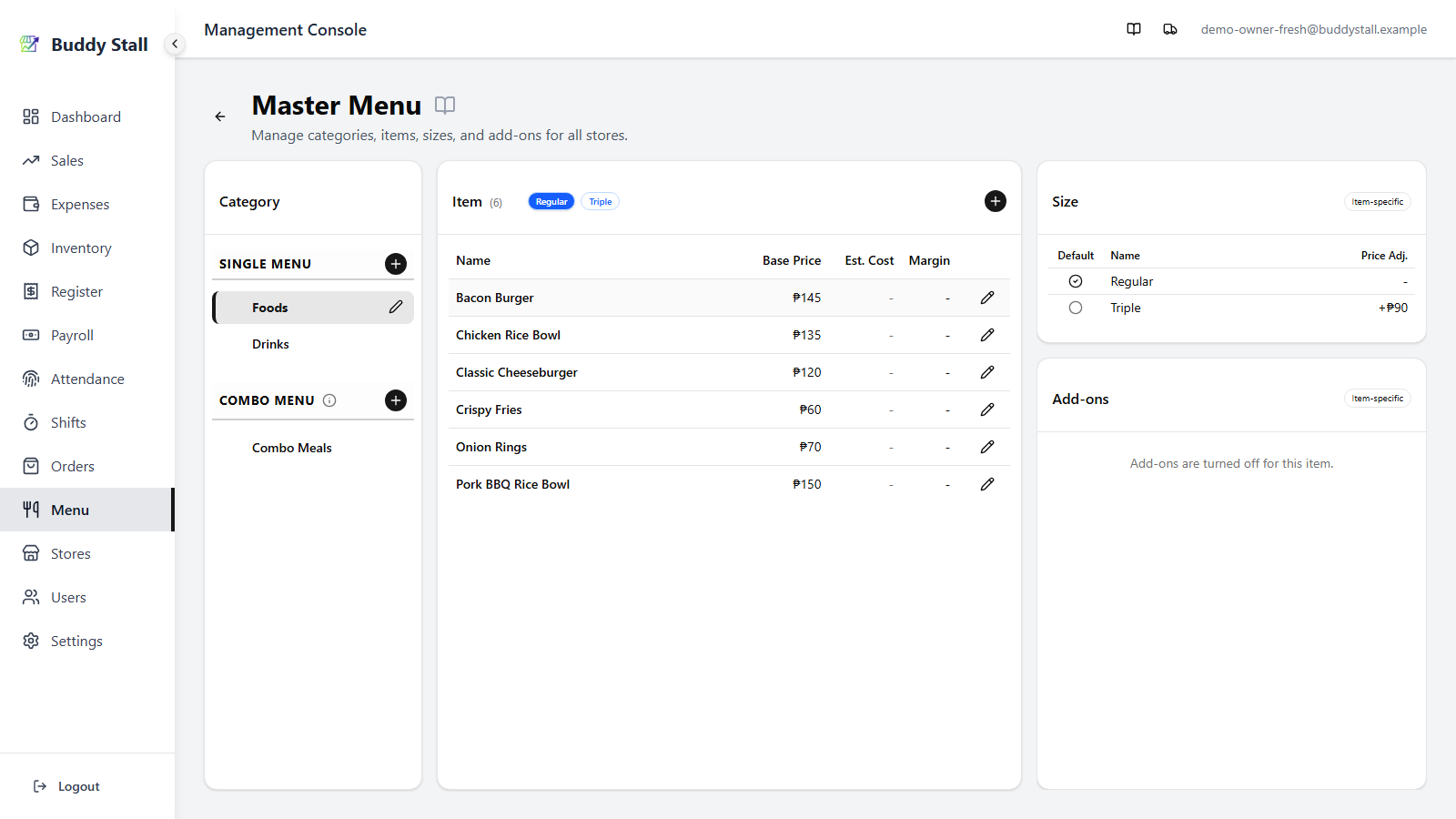Select the Foods category

point(313,308)
